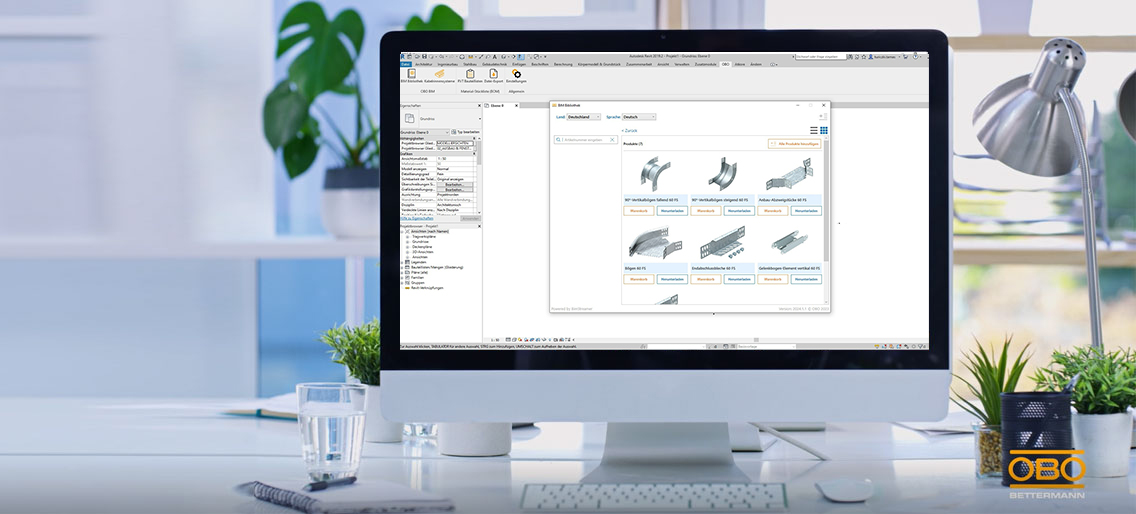Viewport: 1136px width, 514px height.
Task: Expand the Gruppen node in project browser
Action: point(402,282)
